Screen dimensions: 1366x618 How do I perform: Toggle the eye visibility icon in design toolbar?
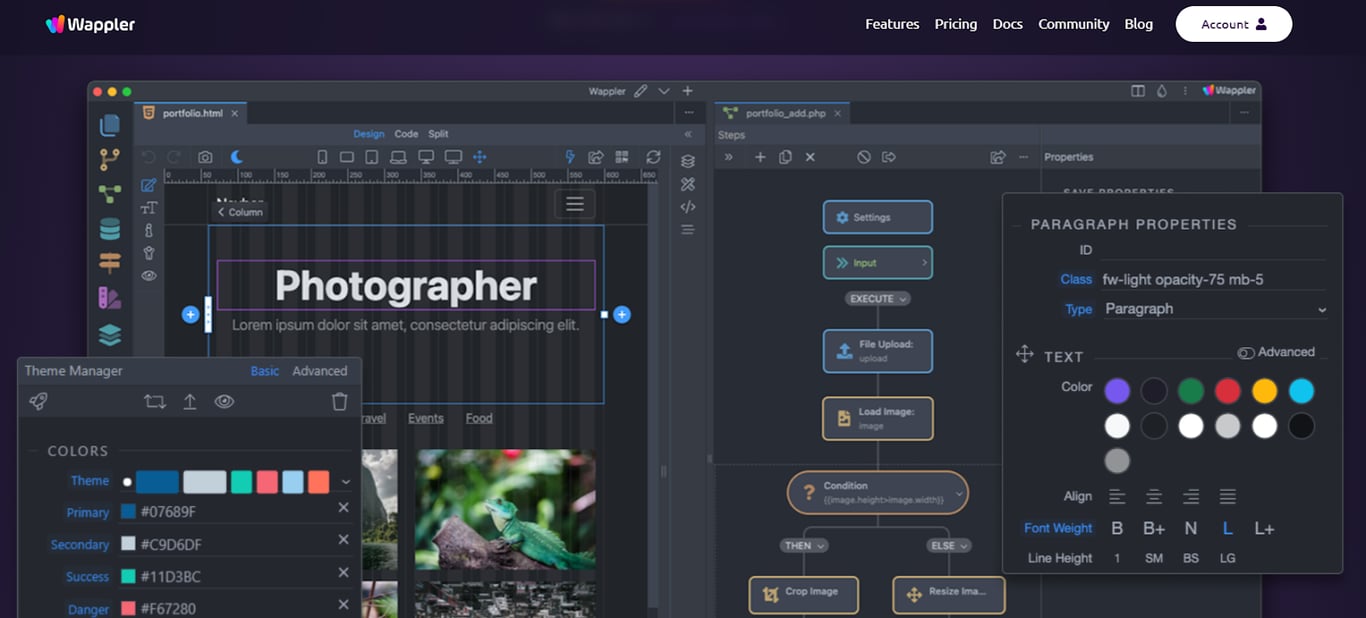pos(149,276)
